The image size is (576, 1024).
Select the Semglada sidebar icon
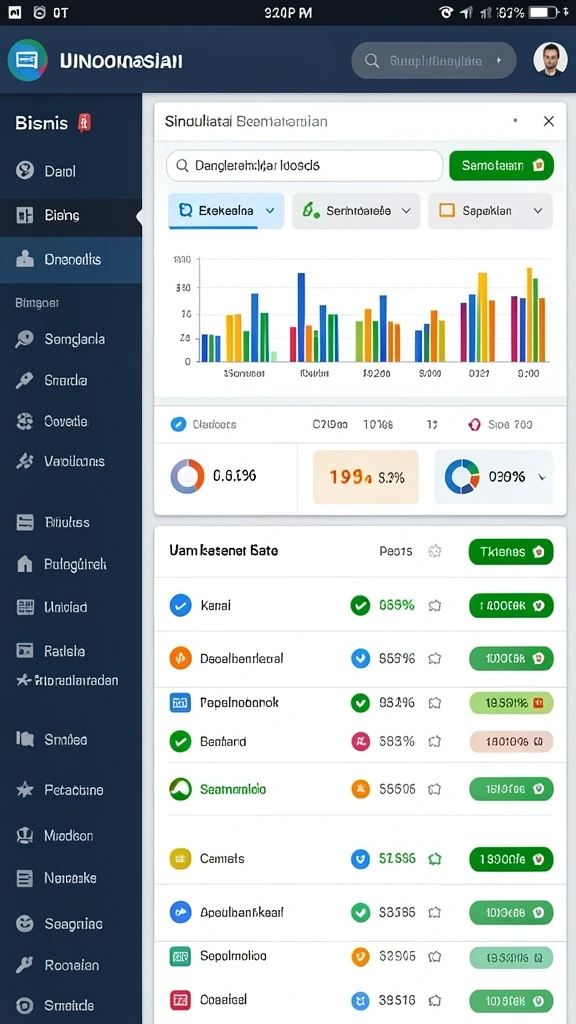click(25, 339)
